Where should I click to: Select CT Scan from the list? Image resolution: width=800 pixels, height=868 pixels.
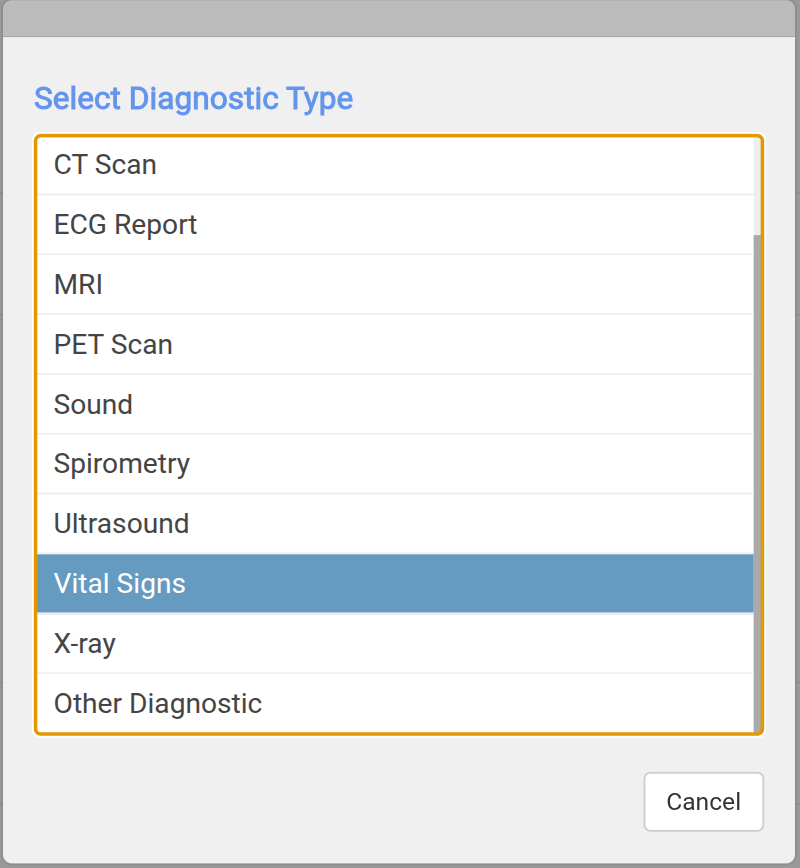pos(105,165)
